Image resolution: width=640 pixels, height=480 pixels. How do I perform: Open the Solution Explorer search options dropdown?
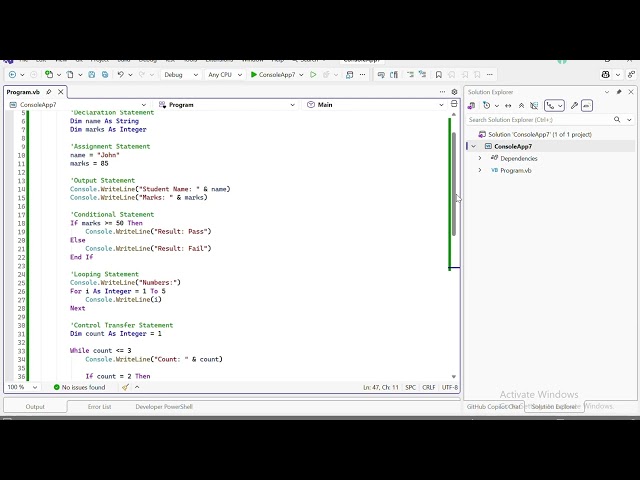click(629, 120)
